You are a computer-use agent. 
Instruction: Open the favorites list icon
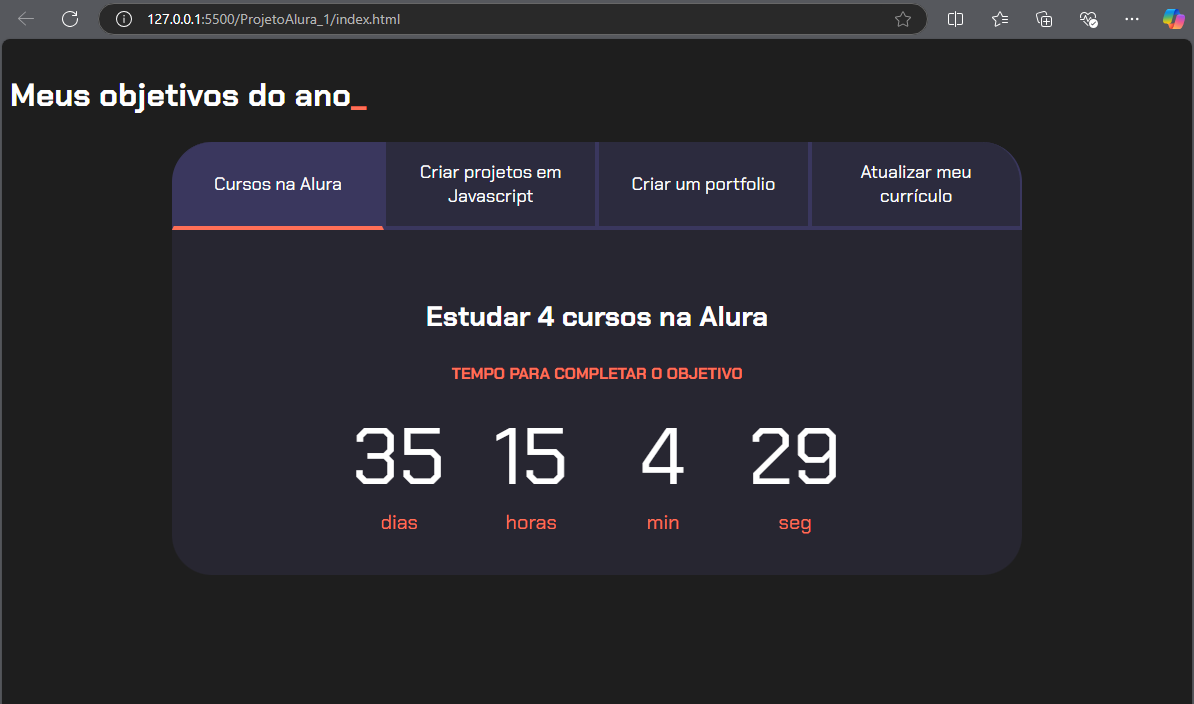999,18
